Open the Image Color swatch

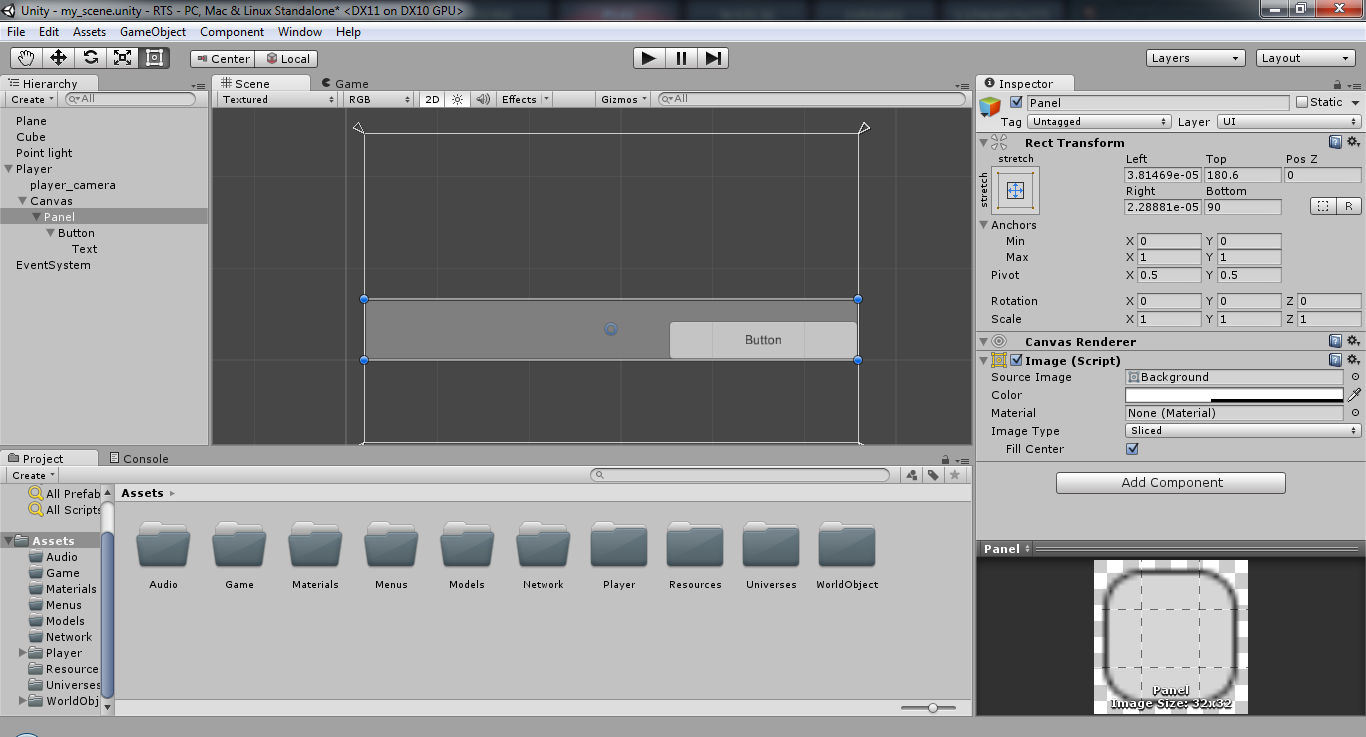click(x=1234, y=395)
